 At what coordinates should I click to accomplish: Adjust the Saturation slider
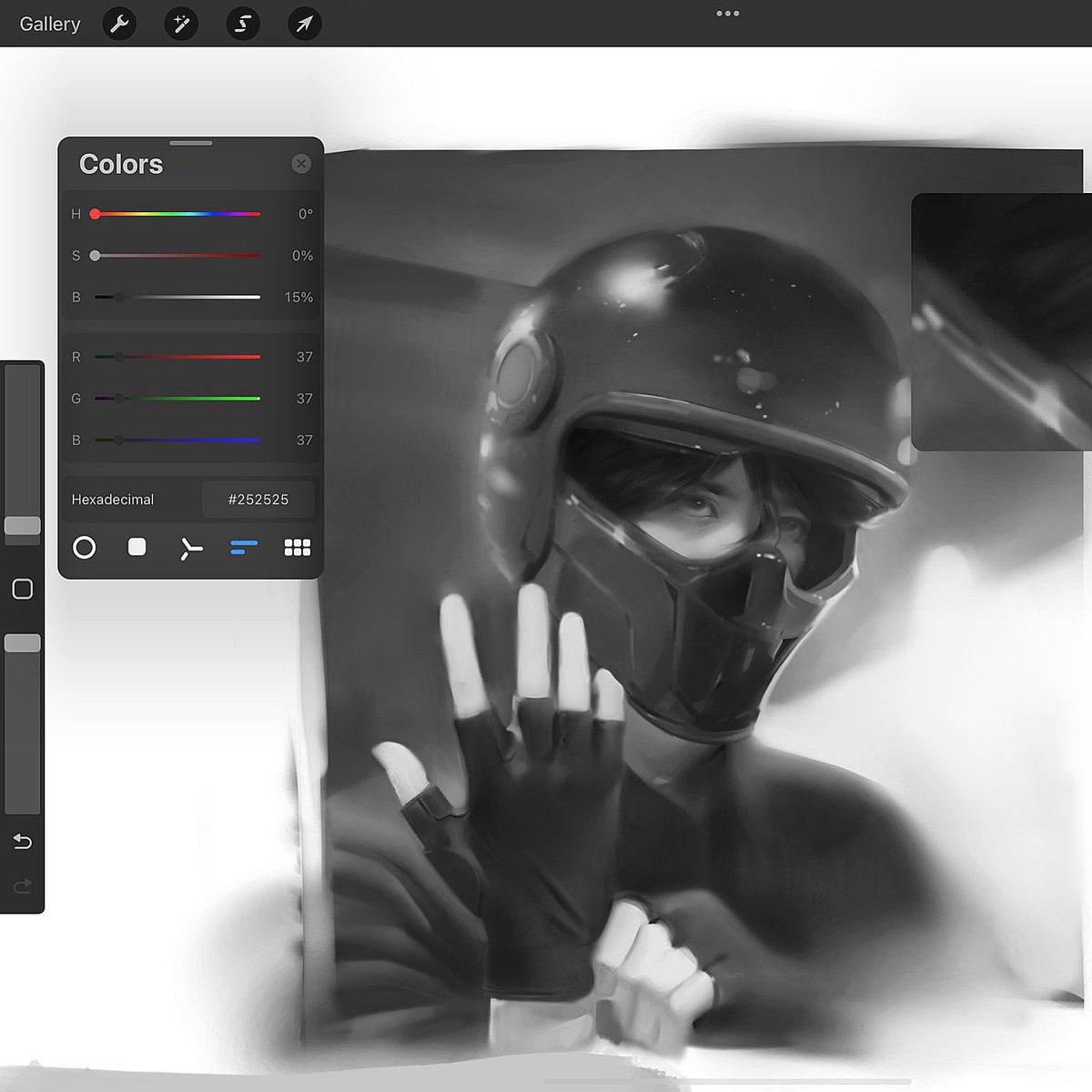pyautogui.click(x=177, y=256)
